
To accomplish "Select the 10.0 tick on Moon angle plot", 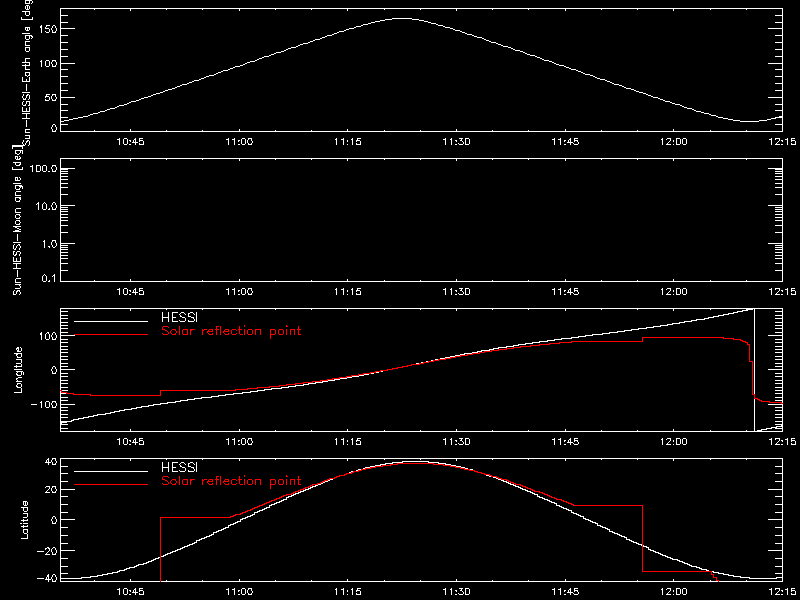I will coord(46,206).
